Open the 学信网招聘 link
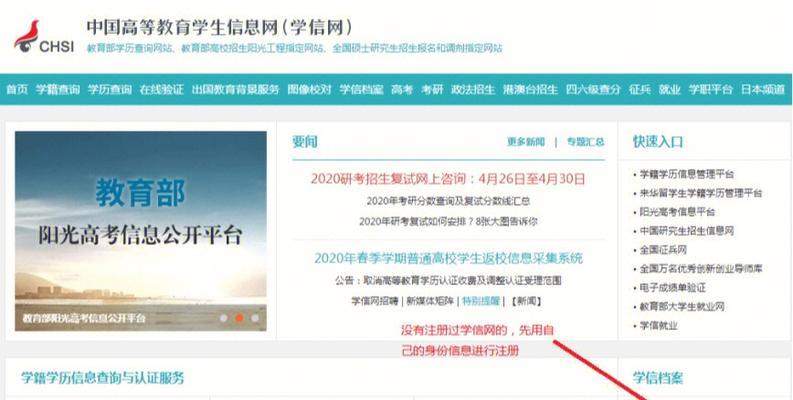This screenshot has width=793, height=400. click(375, 301)
